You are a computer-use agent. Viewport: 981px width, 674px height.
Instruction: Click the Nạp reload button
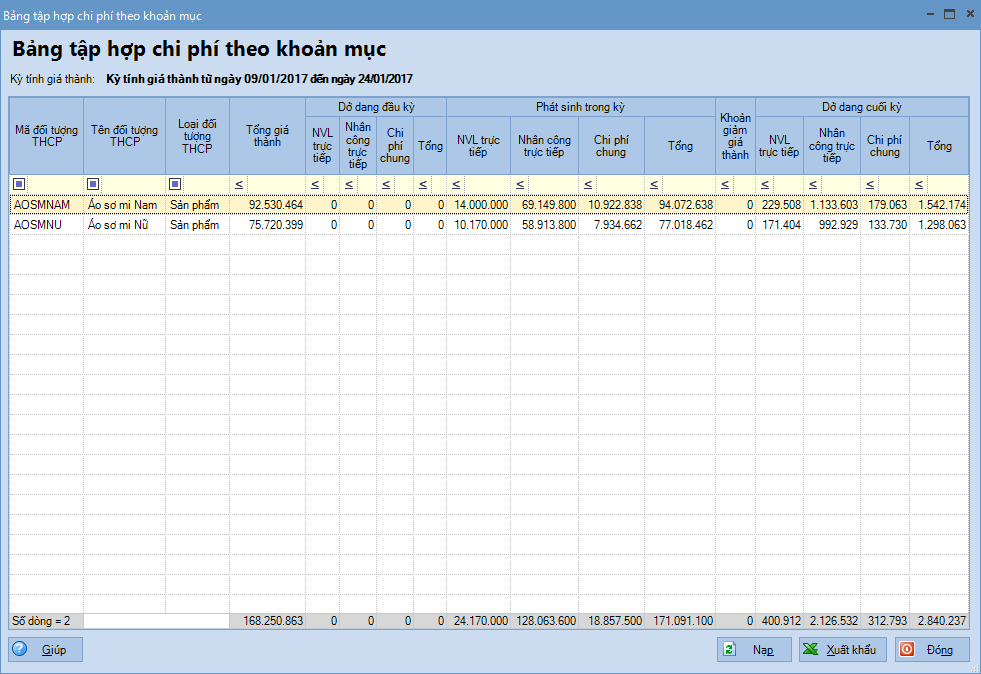[x=754, y=650]
